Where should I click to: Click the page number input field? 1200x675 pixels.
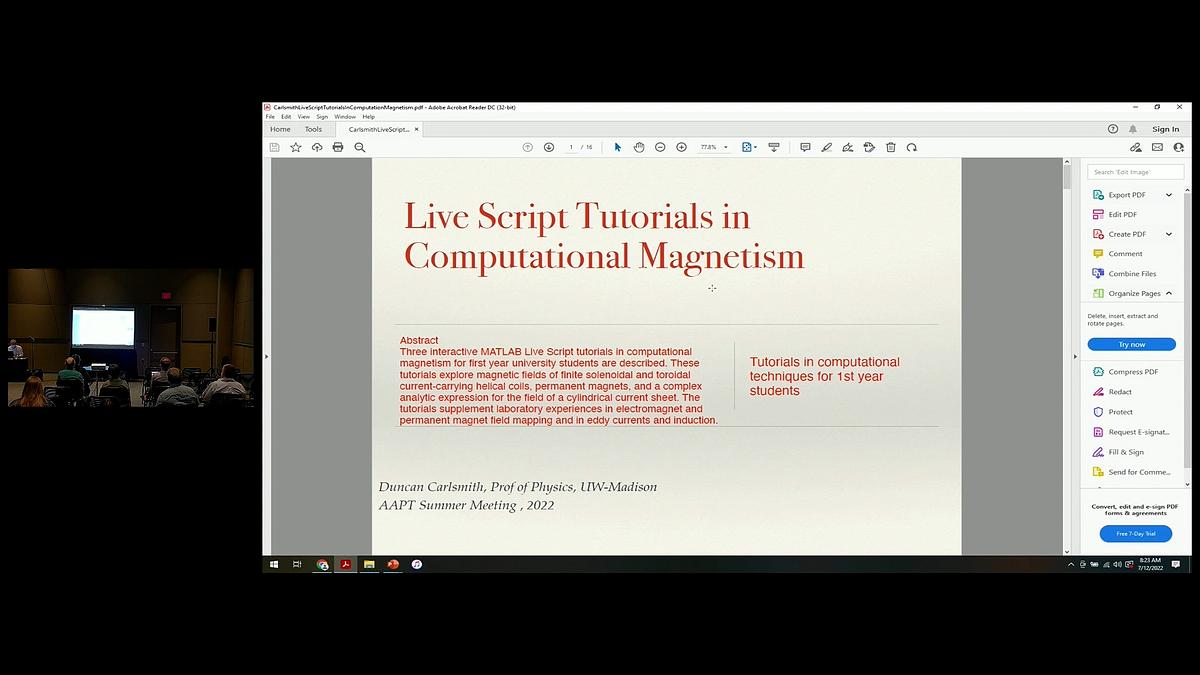(x=573, y=147)
